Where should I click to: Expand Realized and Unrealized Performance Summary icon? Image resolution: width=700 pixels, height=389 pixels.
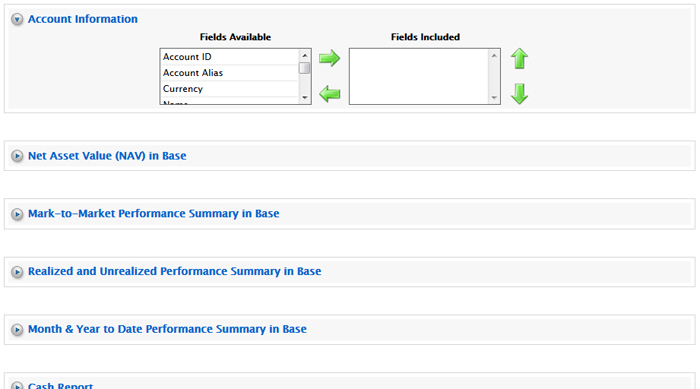(17, 272)
